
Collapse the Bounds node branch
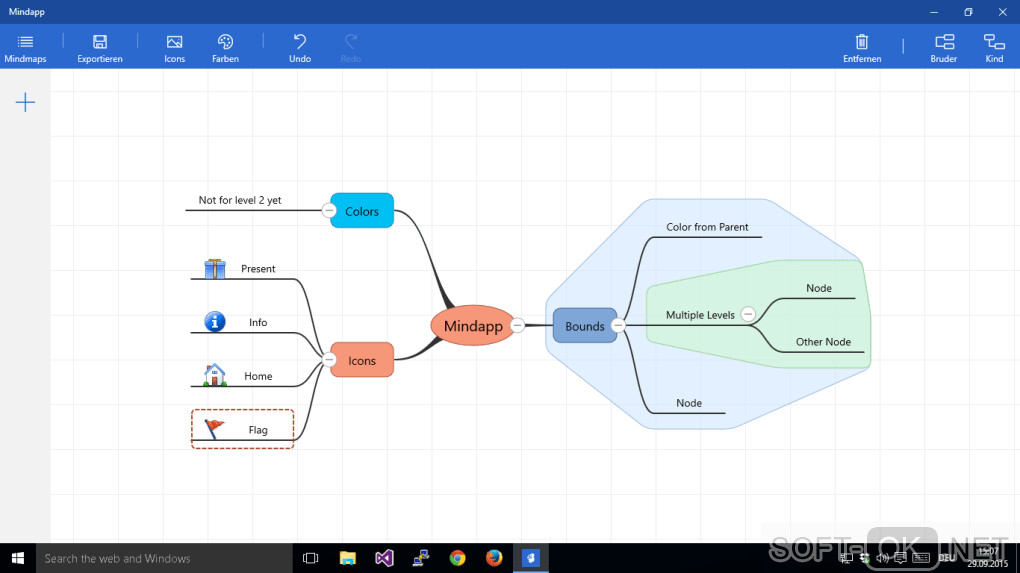(618, 325)
